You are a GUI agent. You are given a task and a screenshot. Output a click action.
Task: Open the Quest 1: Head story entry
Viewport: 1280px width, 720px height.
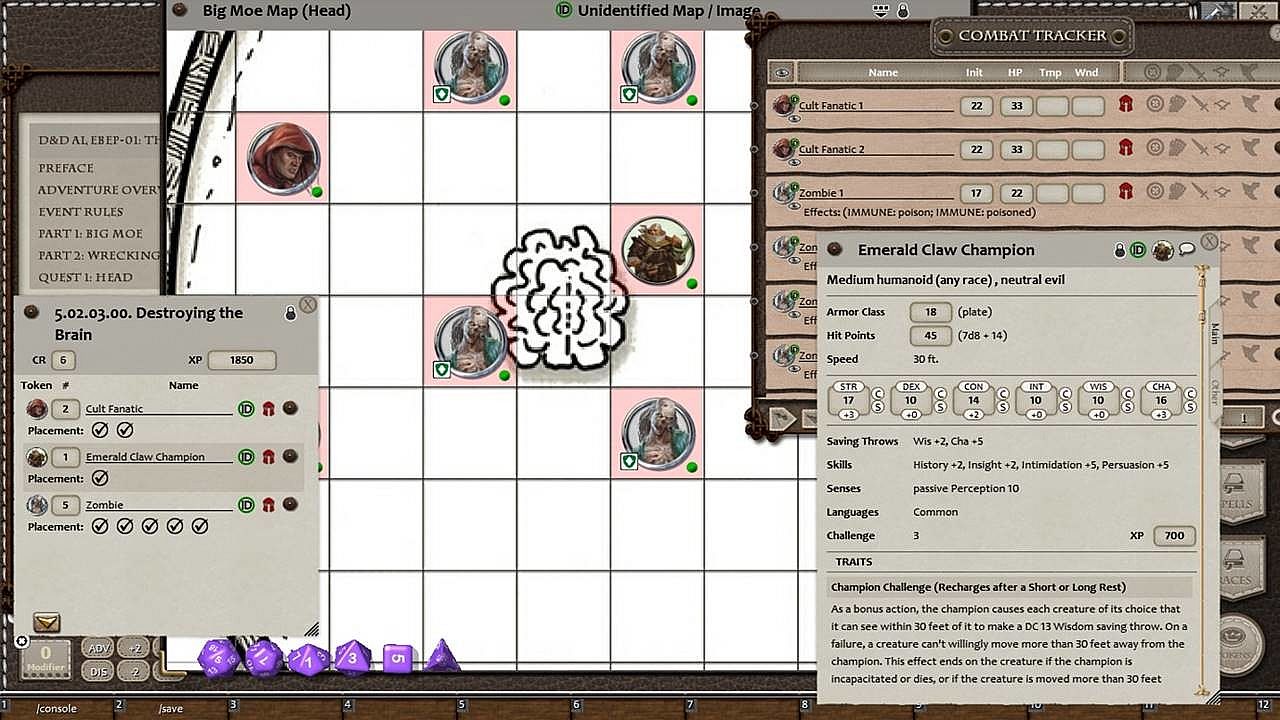(x=85, y=278)
